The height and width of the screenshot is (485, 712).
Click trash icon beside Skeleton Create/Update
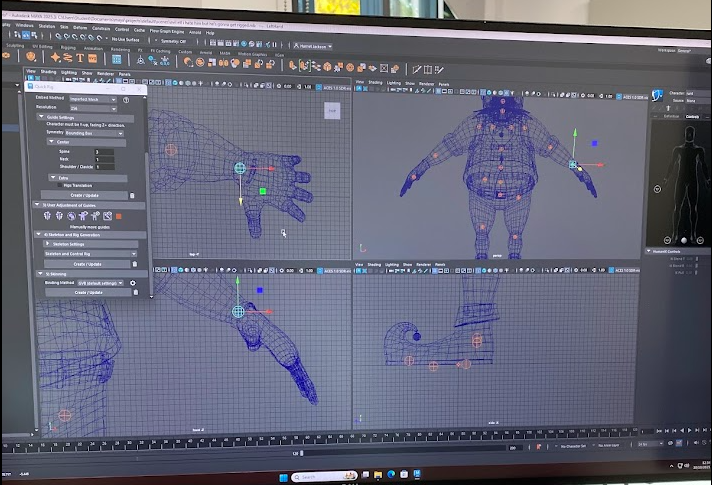pos(134,264)
